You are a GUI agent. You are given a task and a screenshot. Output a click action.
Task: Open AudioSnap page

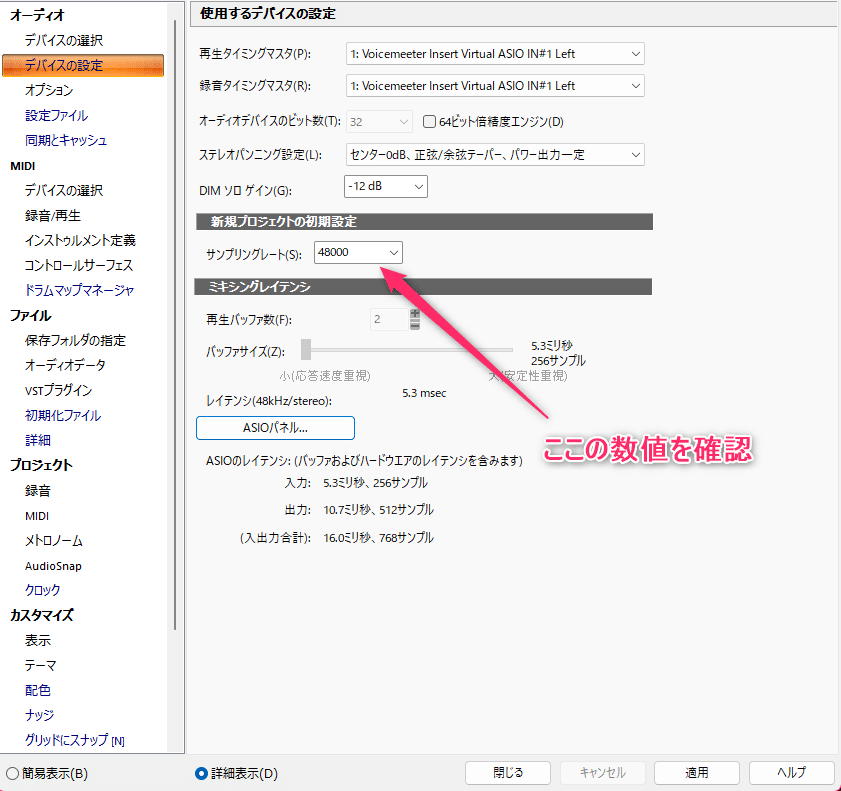(53, 566)
